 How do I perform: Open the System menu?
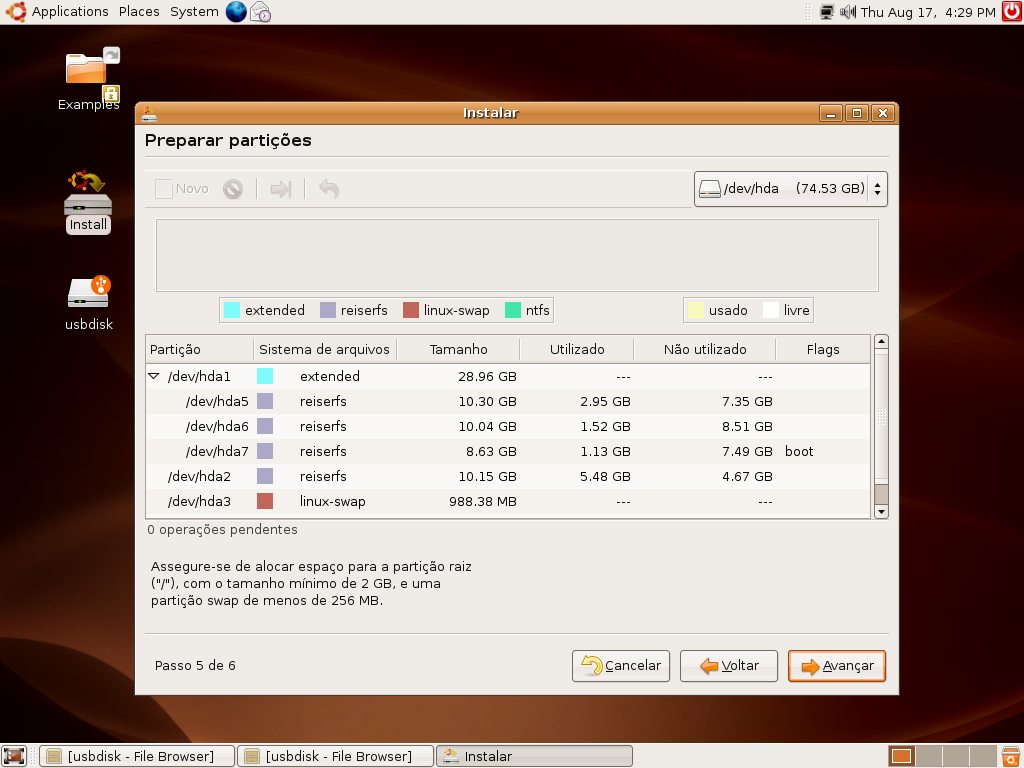point(194,12)
